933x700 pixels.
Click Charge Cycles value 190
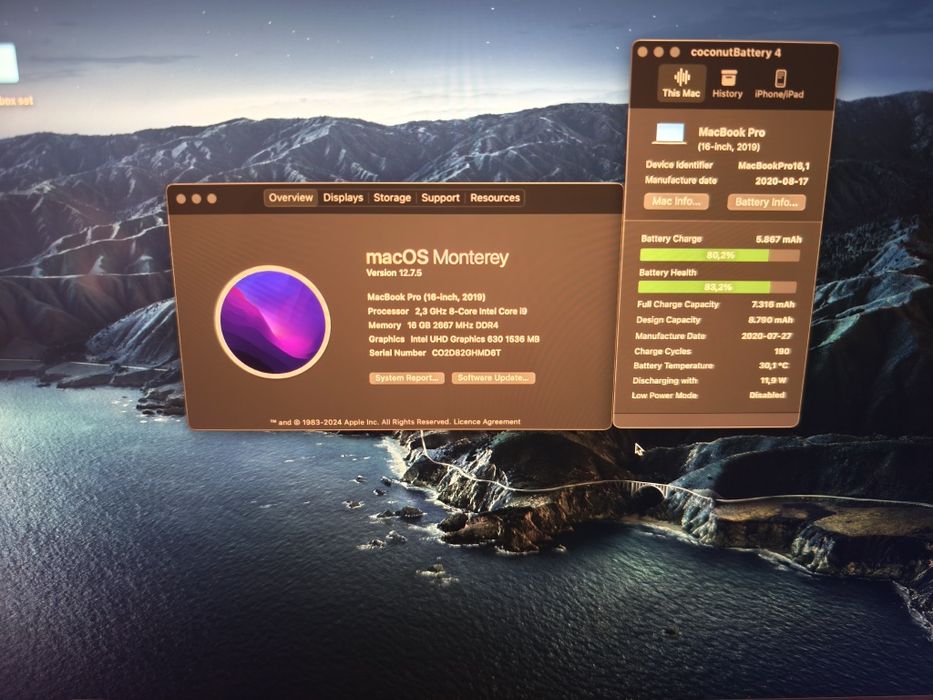(782, 351)
